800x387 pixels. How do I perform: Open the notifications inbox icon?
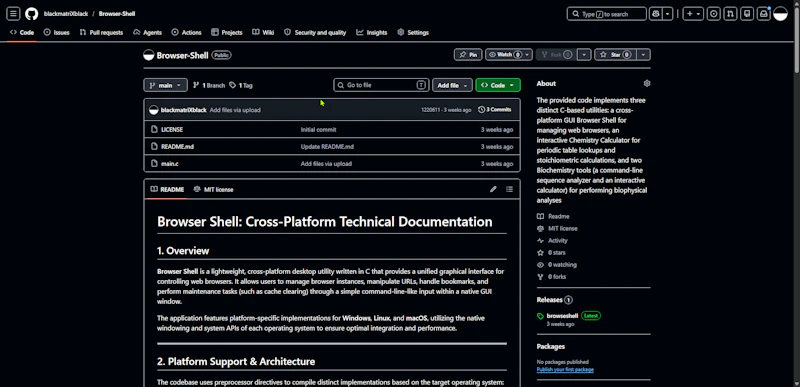tap(764, 14)
